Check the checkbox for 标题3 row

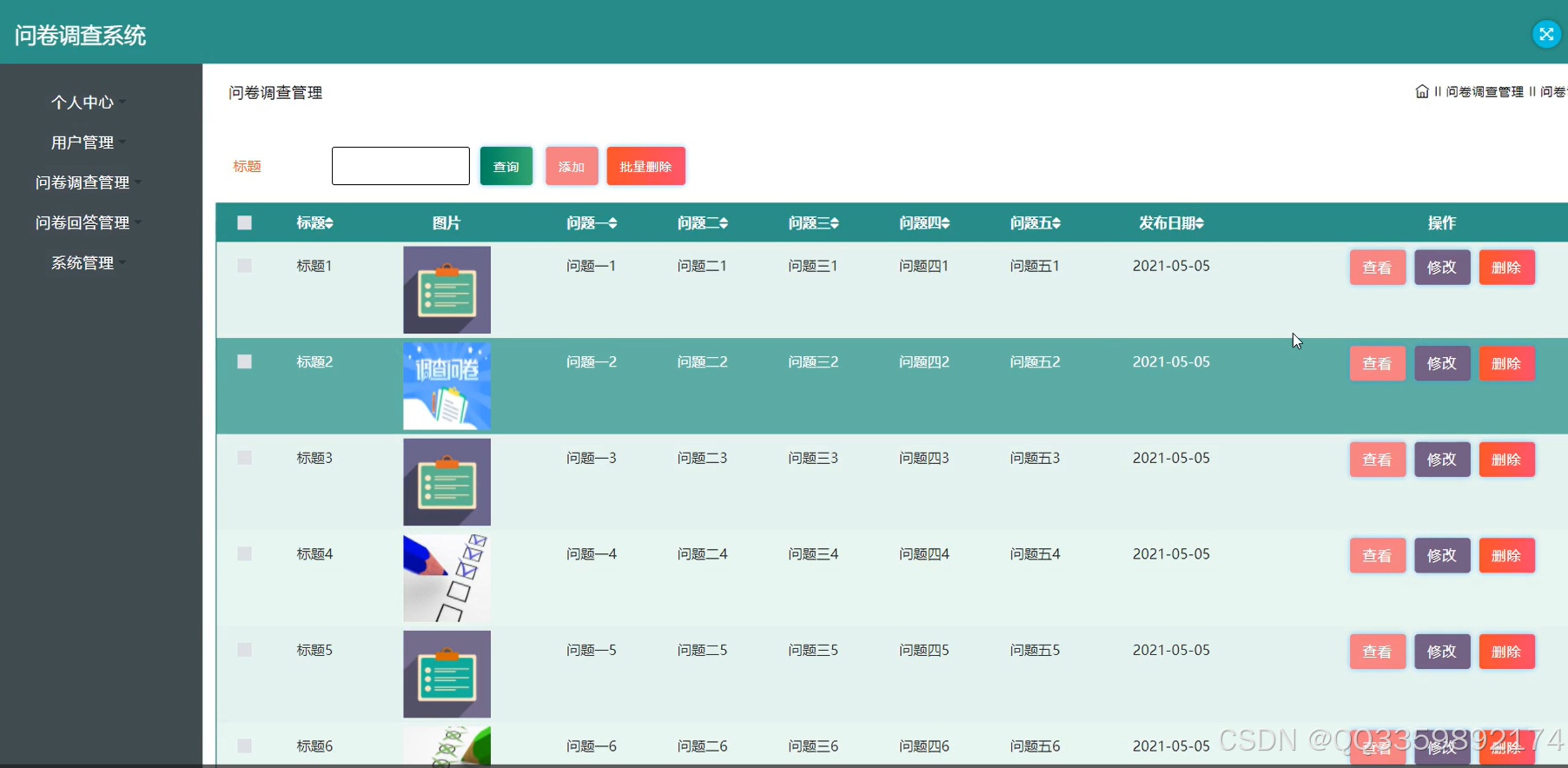[x=244, y=457]
